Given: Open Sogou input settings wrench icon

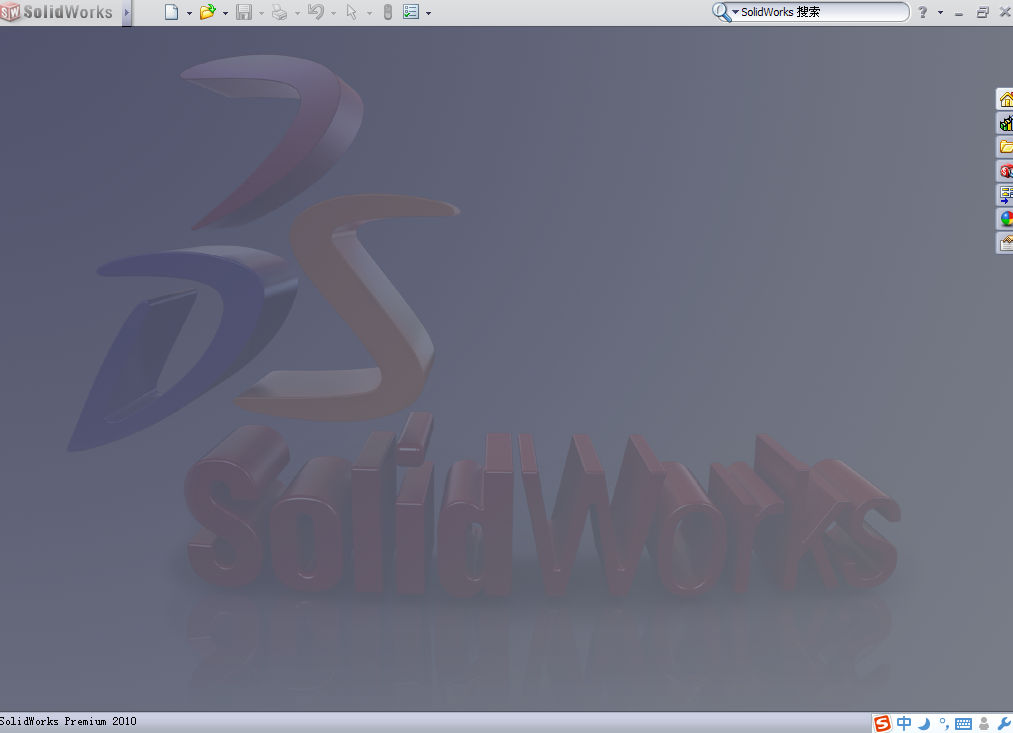Looking at the screenshot, I should (x=1004, y=723).
